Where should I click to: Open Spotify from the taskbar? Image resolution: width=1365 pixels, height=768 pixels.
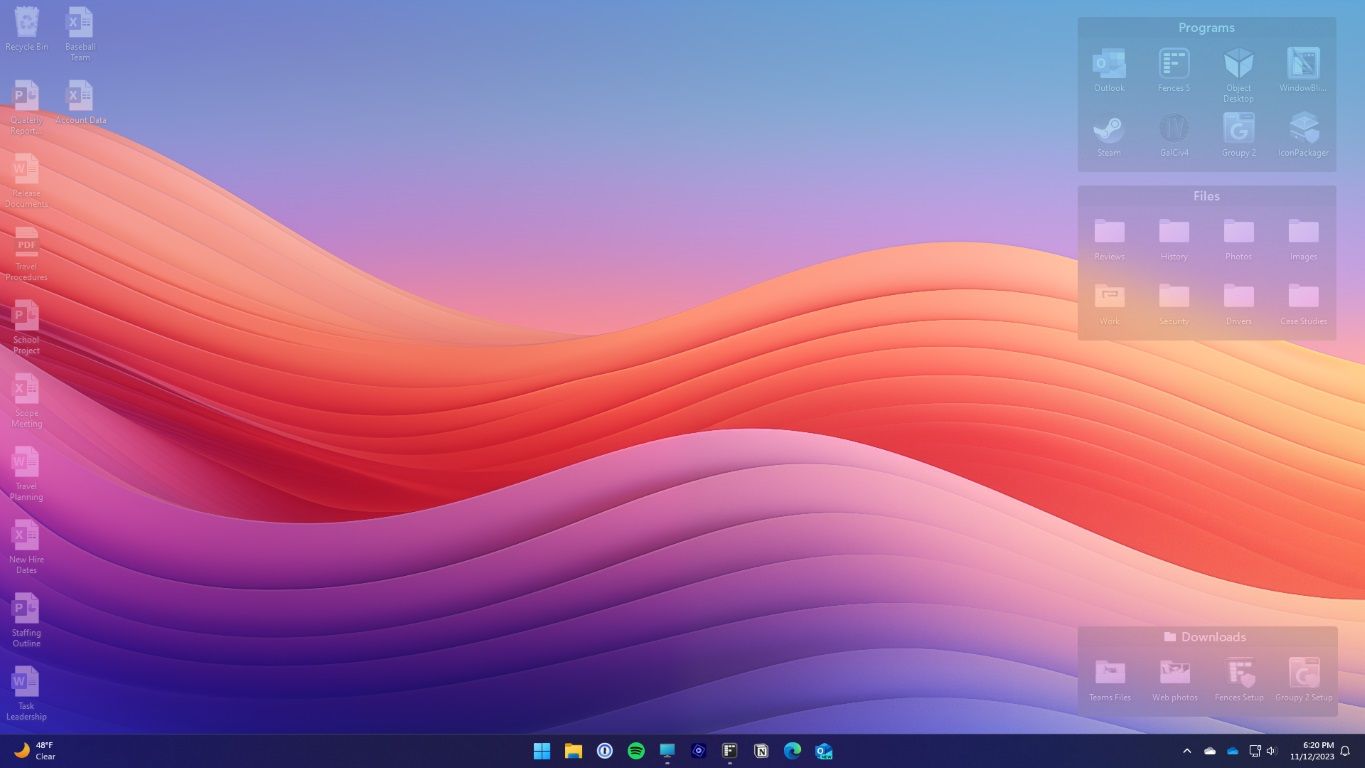[635, 750]
